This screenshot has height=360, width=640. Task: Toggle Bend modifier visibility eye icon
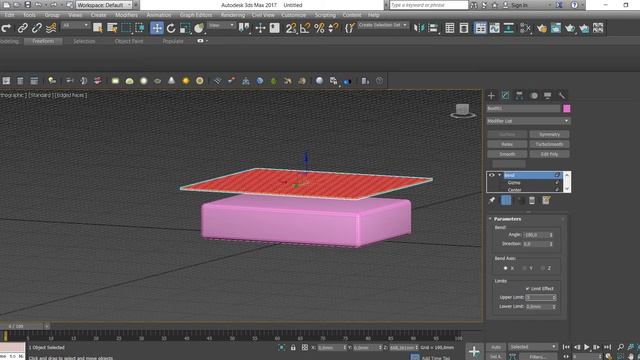click(492, 175)
